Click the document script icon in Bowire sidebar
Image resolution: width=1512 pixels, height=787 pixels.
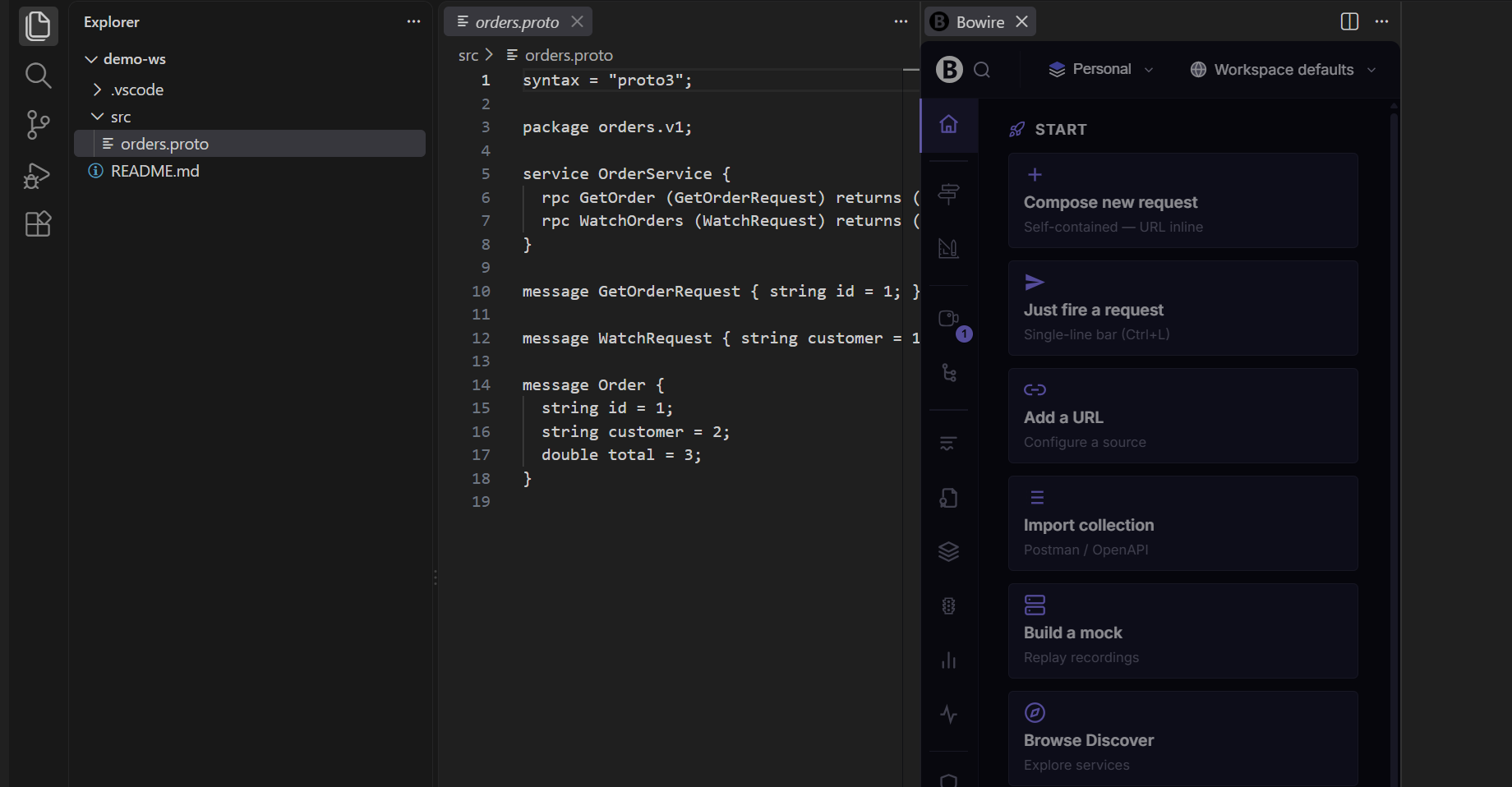click(x=949, y=498)
